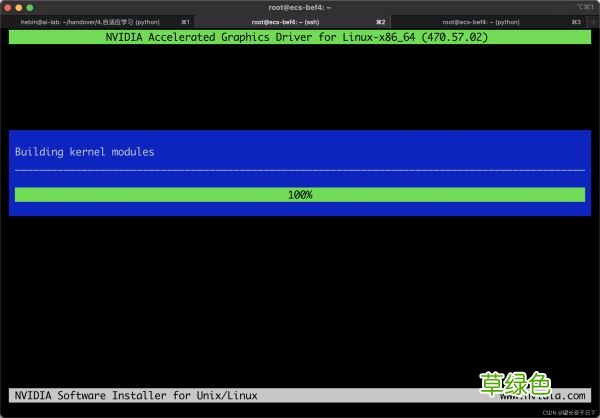Image resolution: width=600 pixels, height=418 pixels.
Task: Open a new tab with the plus icon
Action: (591, 21)
